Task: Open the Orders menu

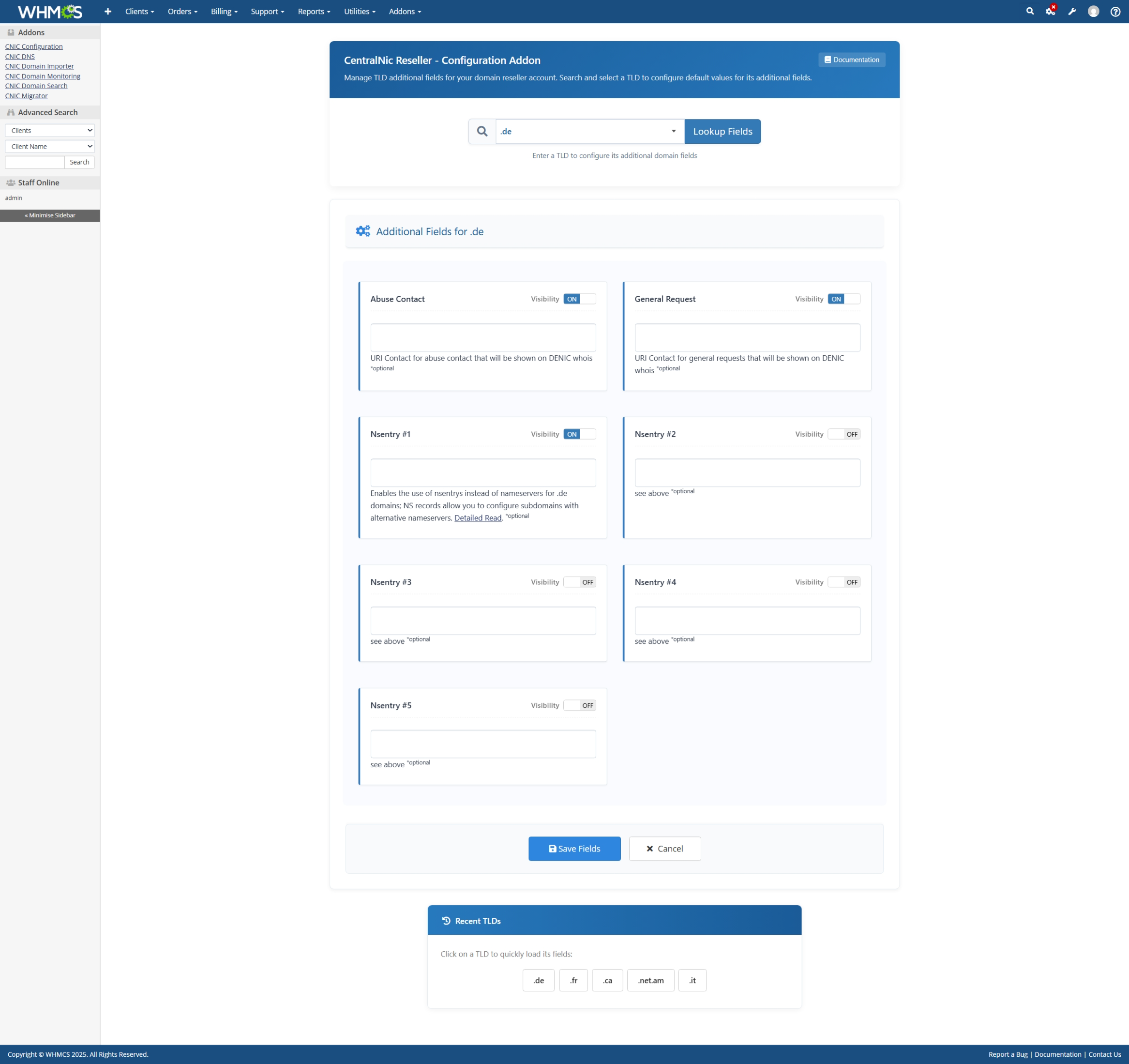Action: (182, 11)
